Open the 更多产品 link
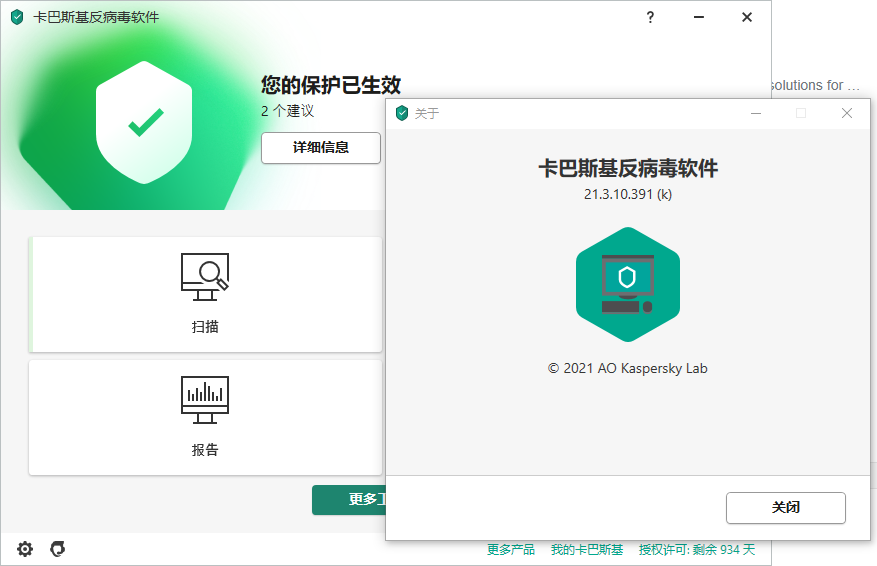 tap(511, 550)
